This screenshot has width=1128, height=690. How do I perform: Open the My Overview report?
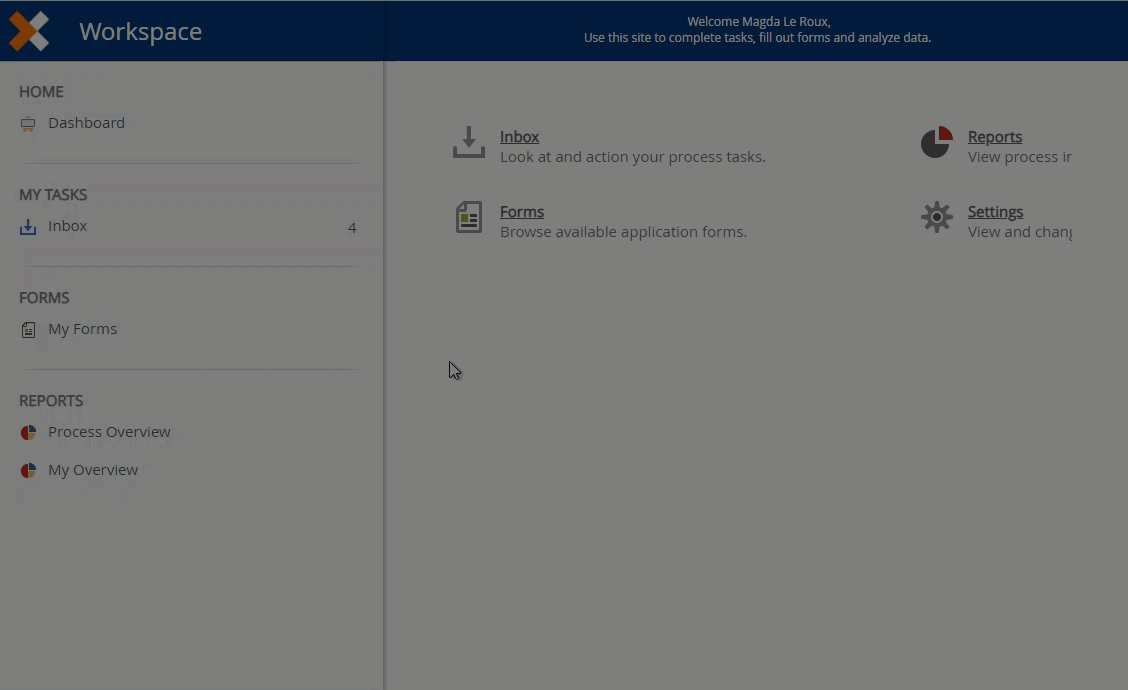tap(93, 470)
